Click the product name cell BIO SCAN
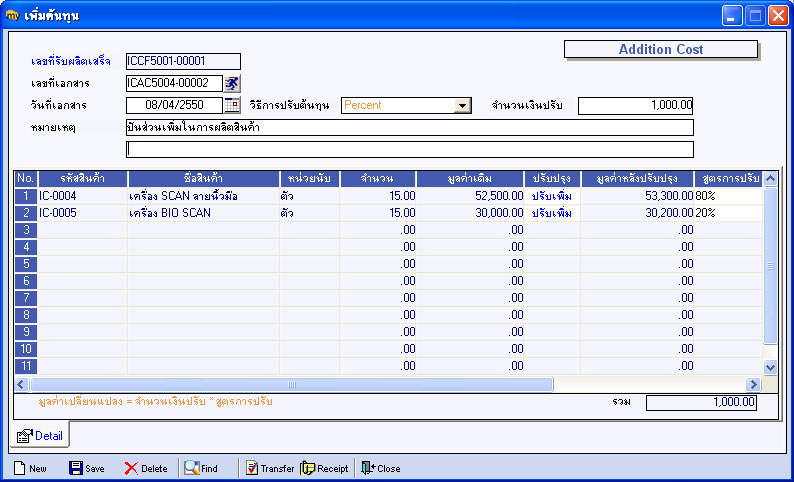 tap(204, 213)
